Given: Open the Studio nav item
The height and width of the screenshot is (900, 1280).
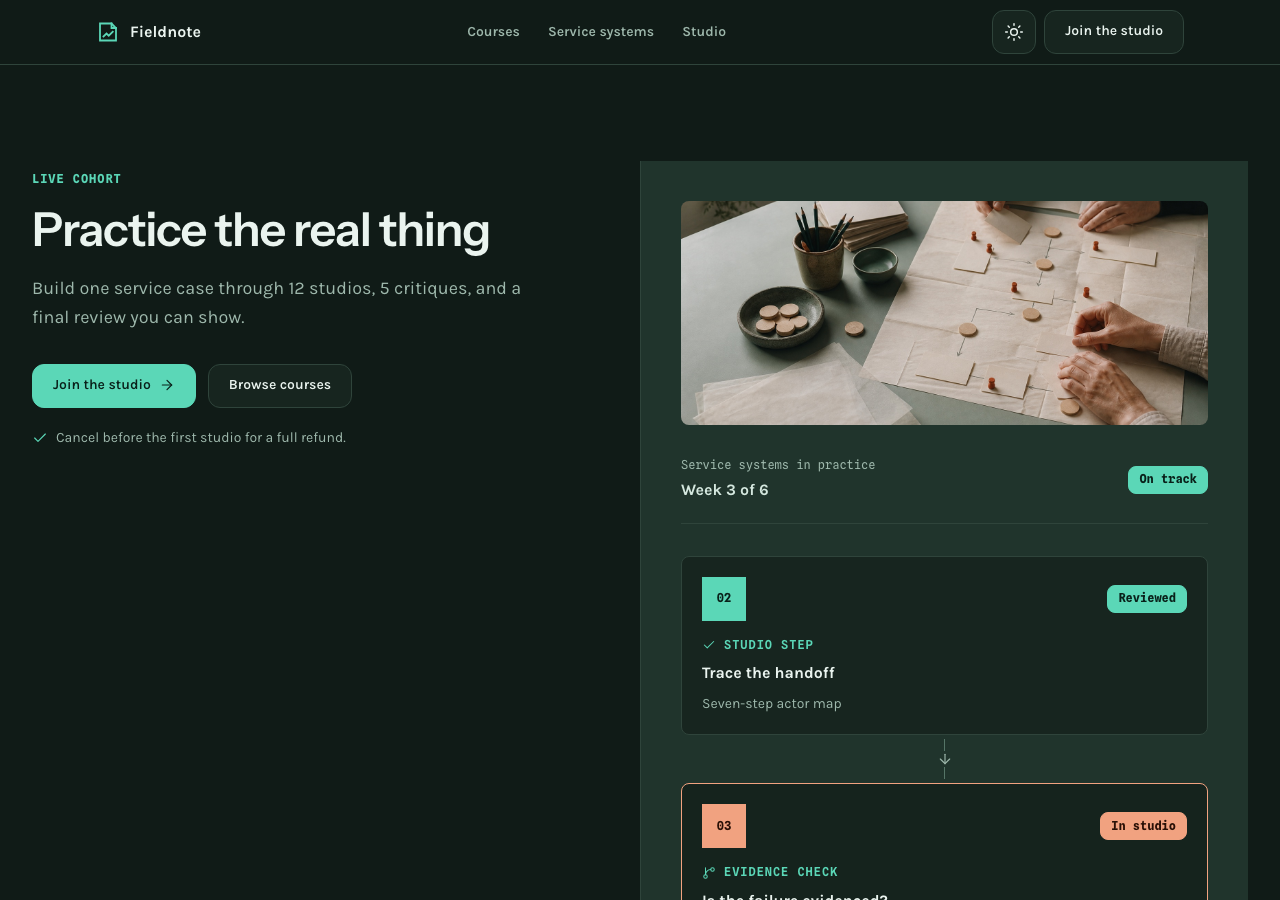Looking at the screenshot, I should 704,32.
